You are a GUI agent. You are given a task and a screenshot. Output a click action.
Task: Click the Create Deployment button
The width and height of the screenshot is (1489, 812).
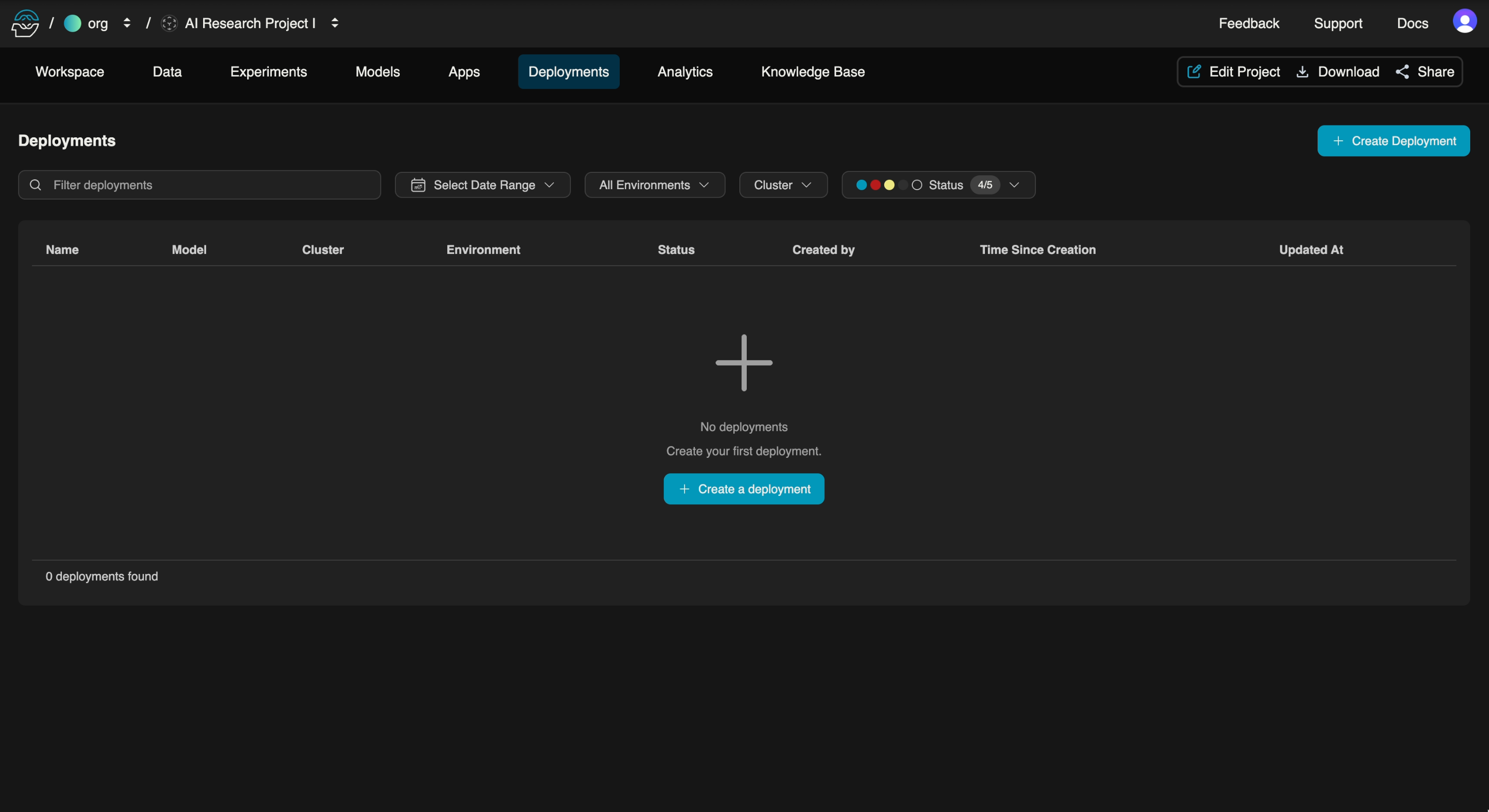pyautogui.click(x=1393, y=141)
